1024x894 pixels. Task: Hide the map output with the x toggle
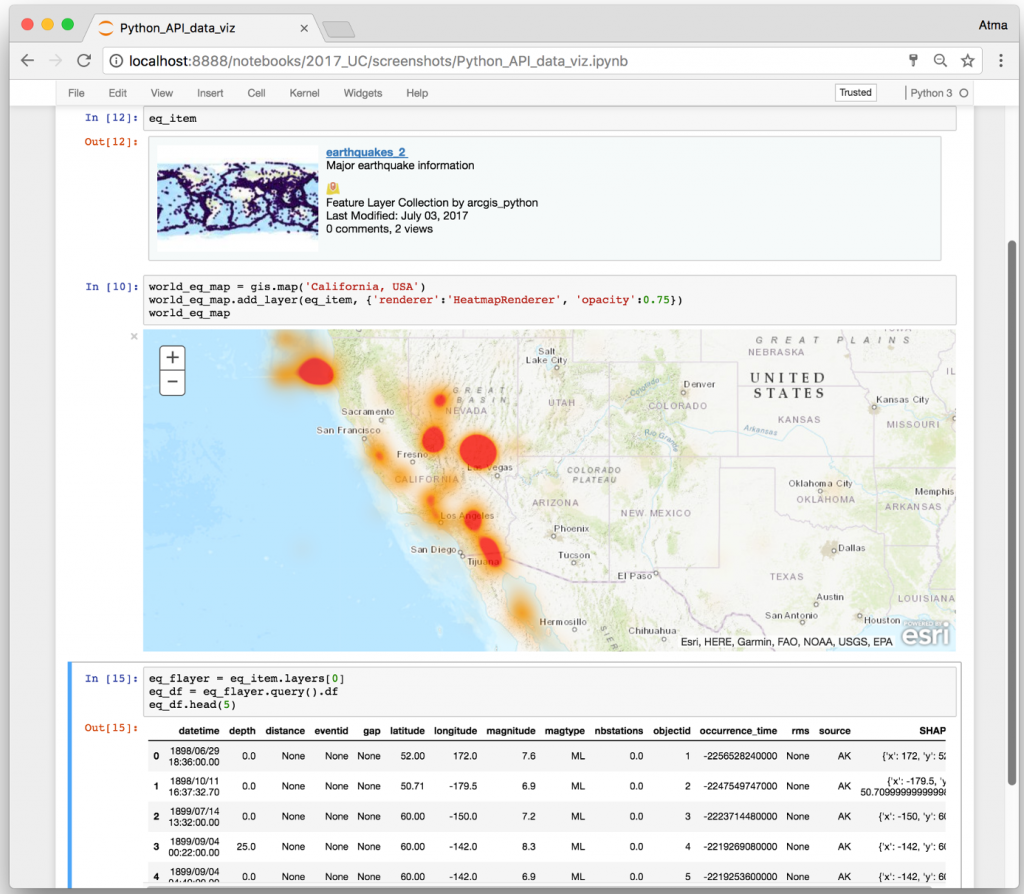(x=133, y=336)
